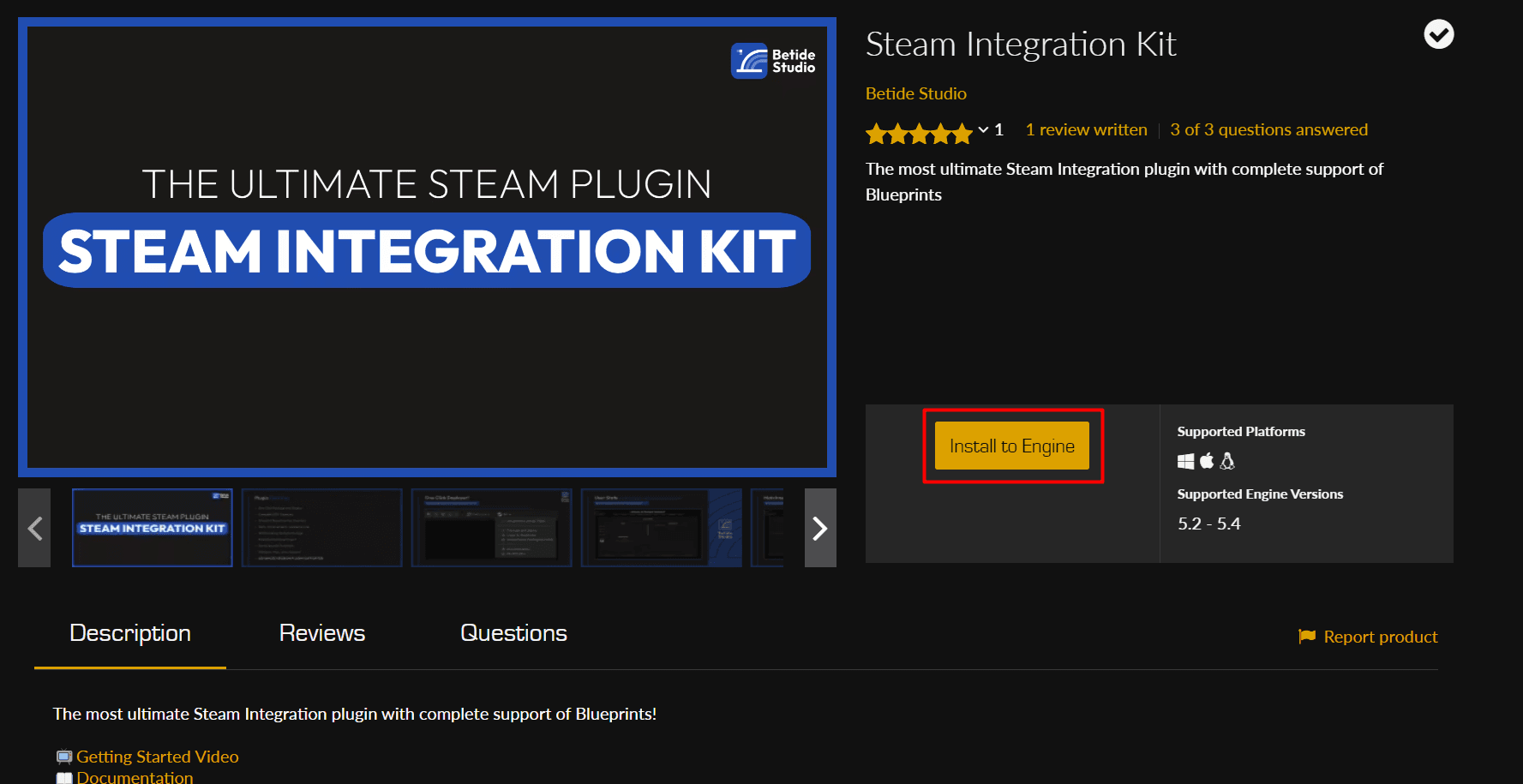This screenshot has height=784, width=1523.
Task: Click the flag icon beside Report product
Action: point(1306,636)
